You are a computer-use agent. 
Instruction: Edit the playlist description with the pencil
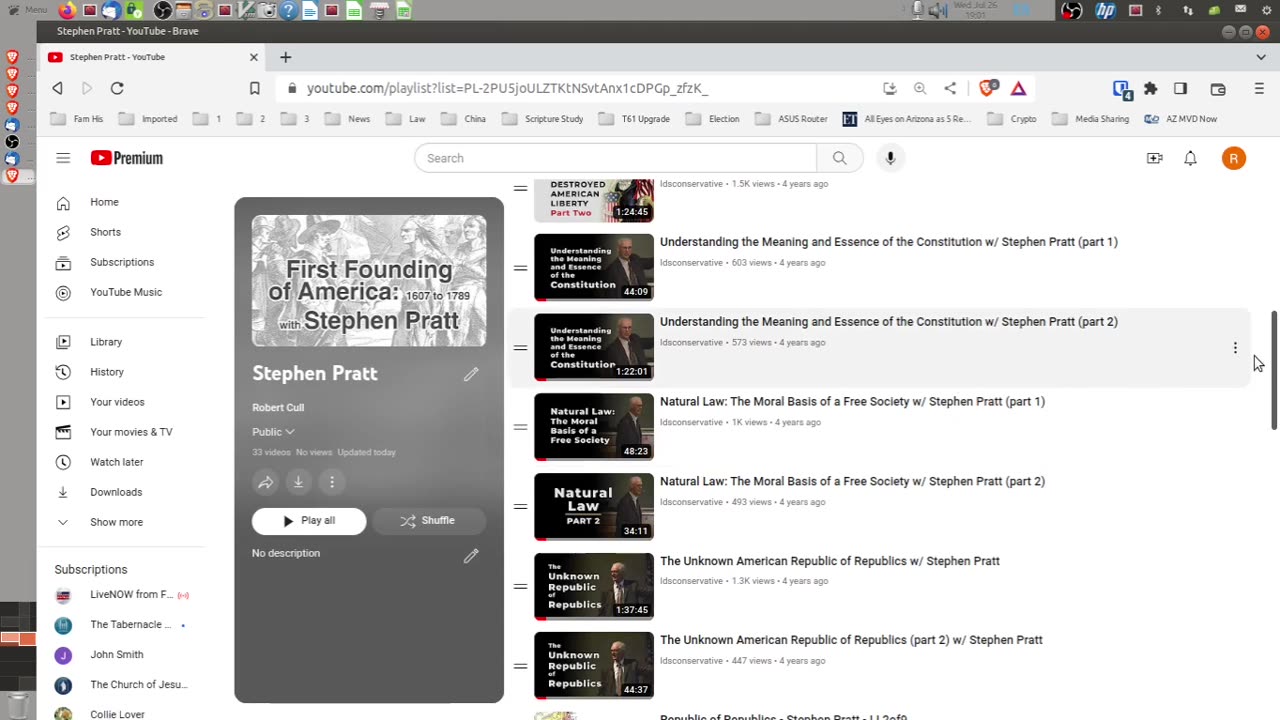click(471, 556)
